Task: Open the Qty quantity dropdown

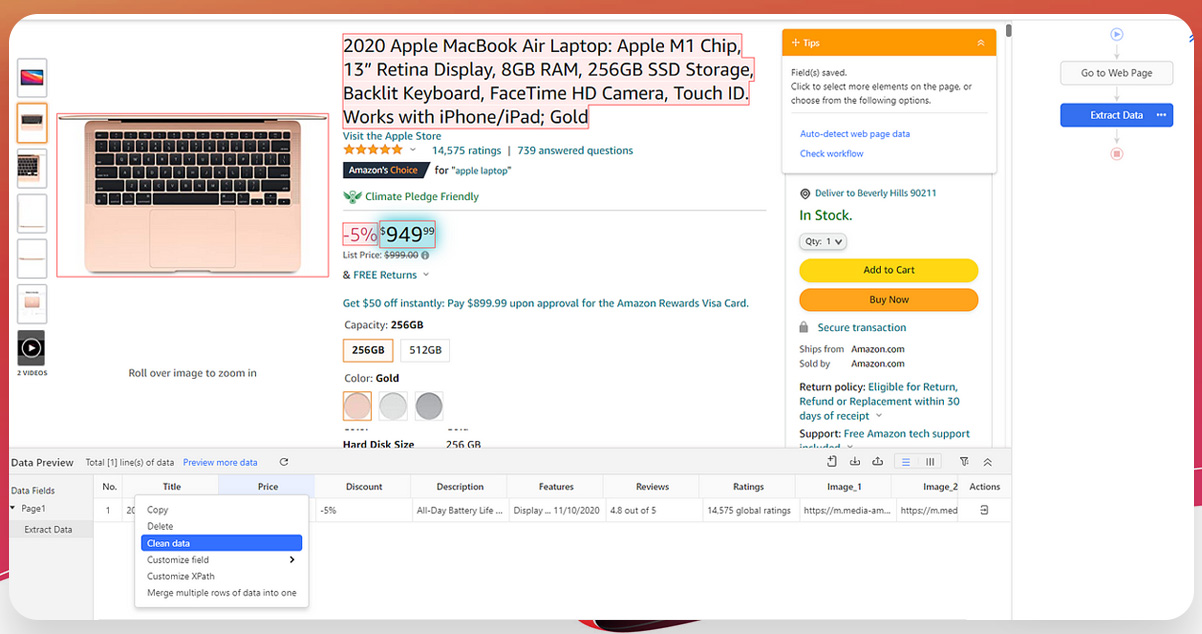Action: 823,241
